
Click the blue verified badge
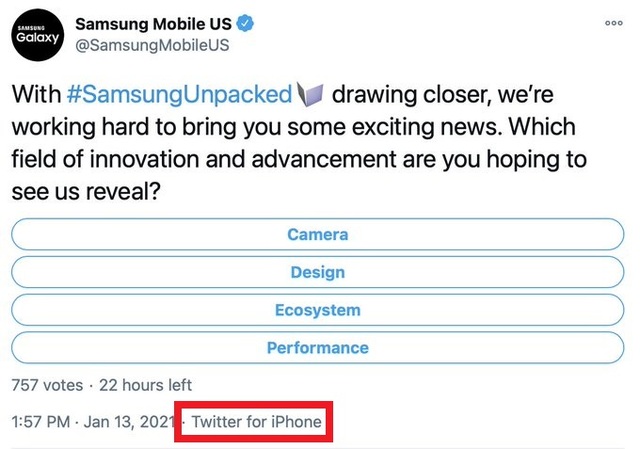click(x=243, y=22)
